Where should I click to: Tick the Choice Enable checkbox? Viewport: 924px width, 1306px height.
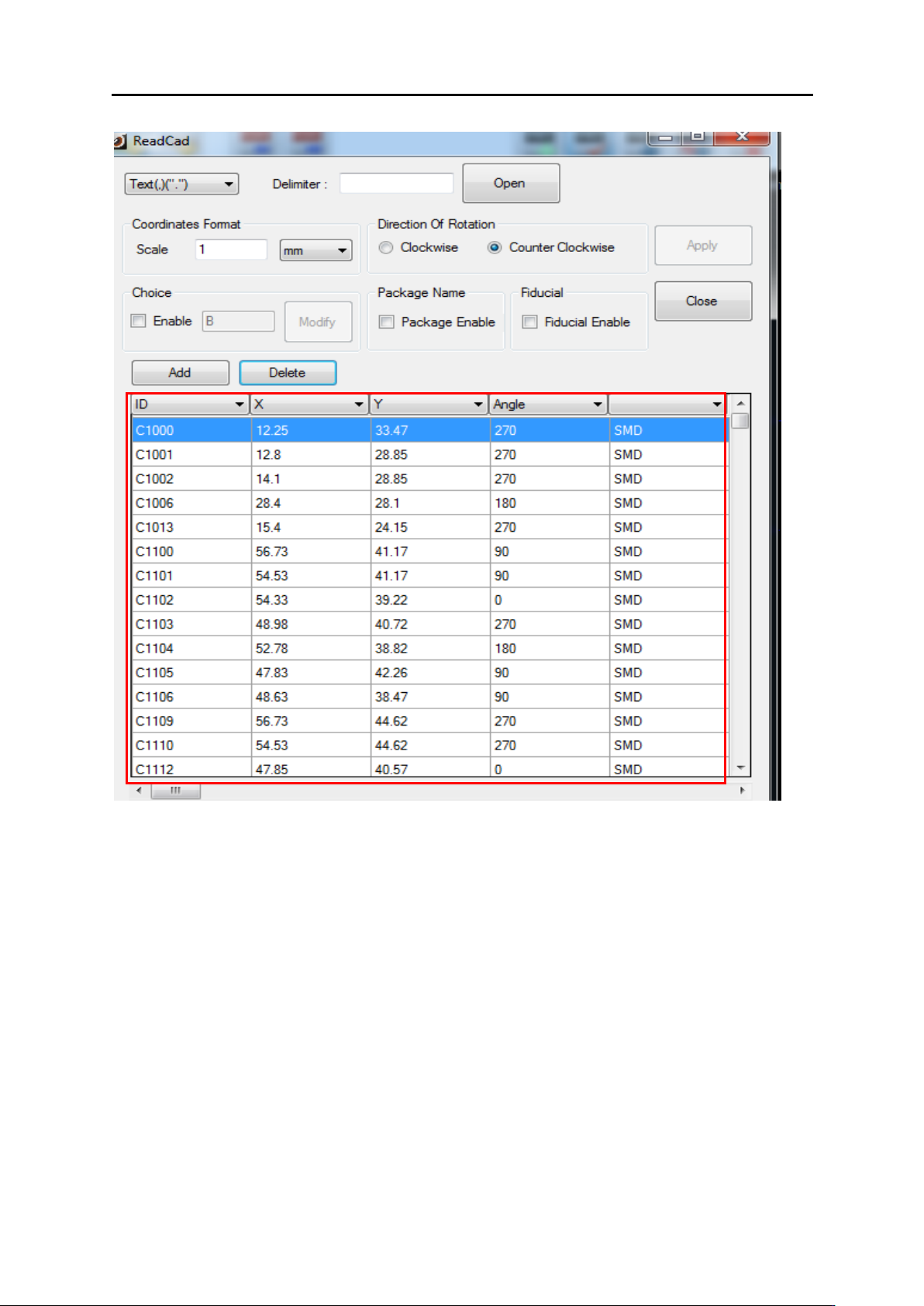click(x=139, y=321)
